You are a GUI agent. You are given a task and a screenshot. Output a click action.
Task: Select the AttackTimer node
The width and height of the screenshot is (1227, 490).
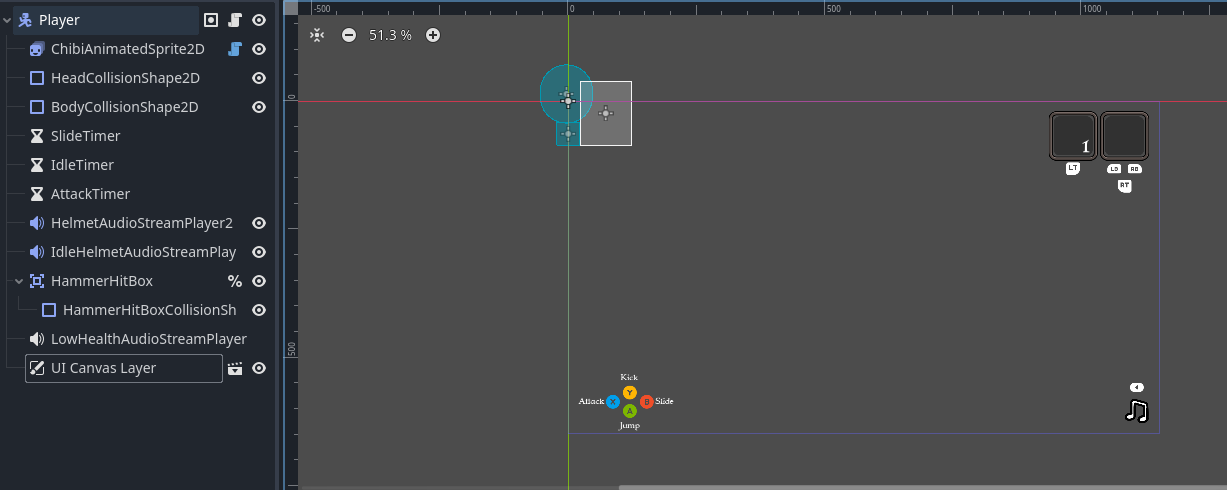(x=90, y=194)
